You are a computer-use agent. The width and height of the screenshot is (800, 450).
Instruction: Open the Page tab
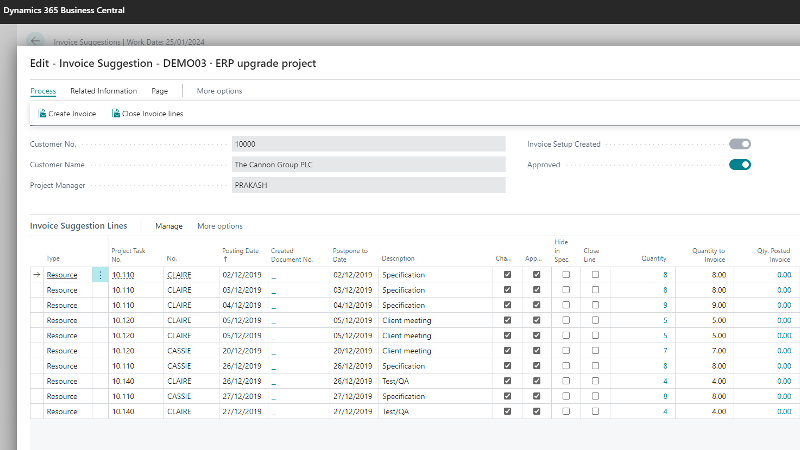coord(160,91)
